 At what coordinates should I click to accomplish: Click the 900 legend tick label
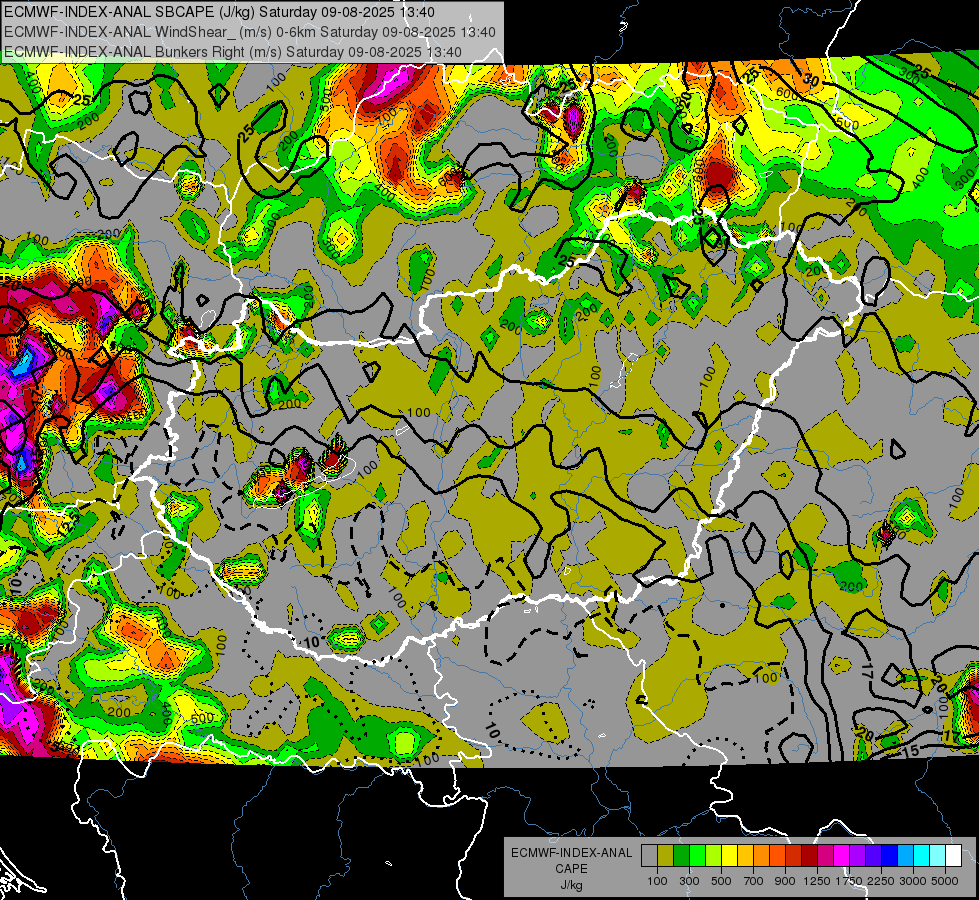pos(785,881)
